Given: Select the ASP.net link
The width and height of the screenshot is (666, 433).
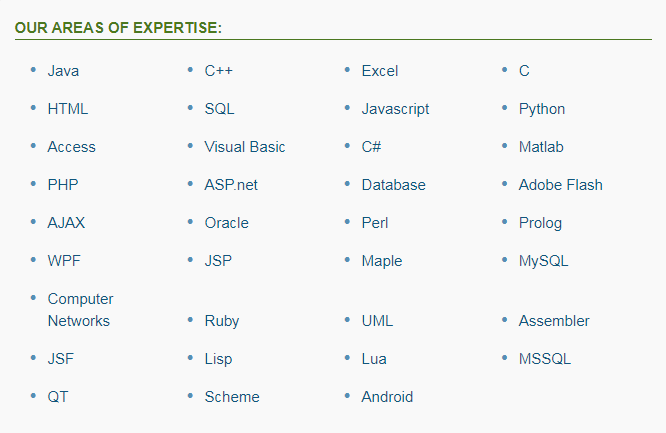Looking at the screenshot, I should pyautogui.click(x=231, y=185).
